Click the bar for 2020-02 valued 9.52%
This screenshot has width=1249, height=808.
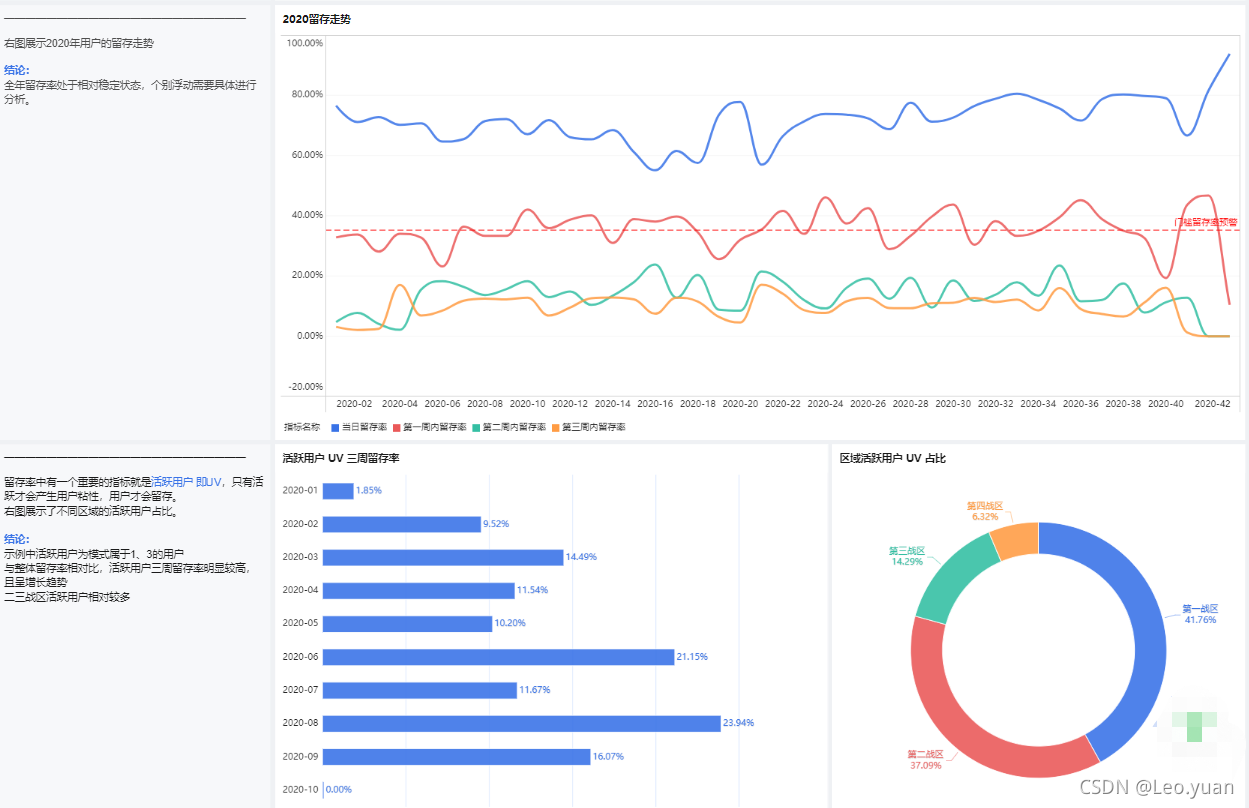tap(401, 524)
